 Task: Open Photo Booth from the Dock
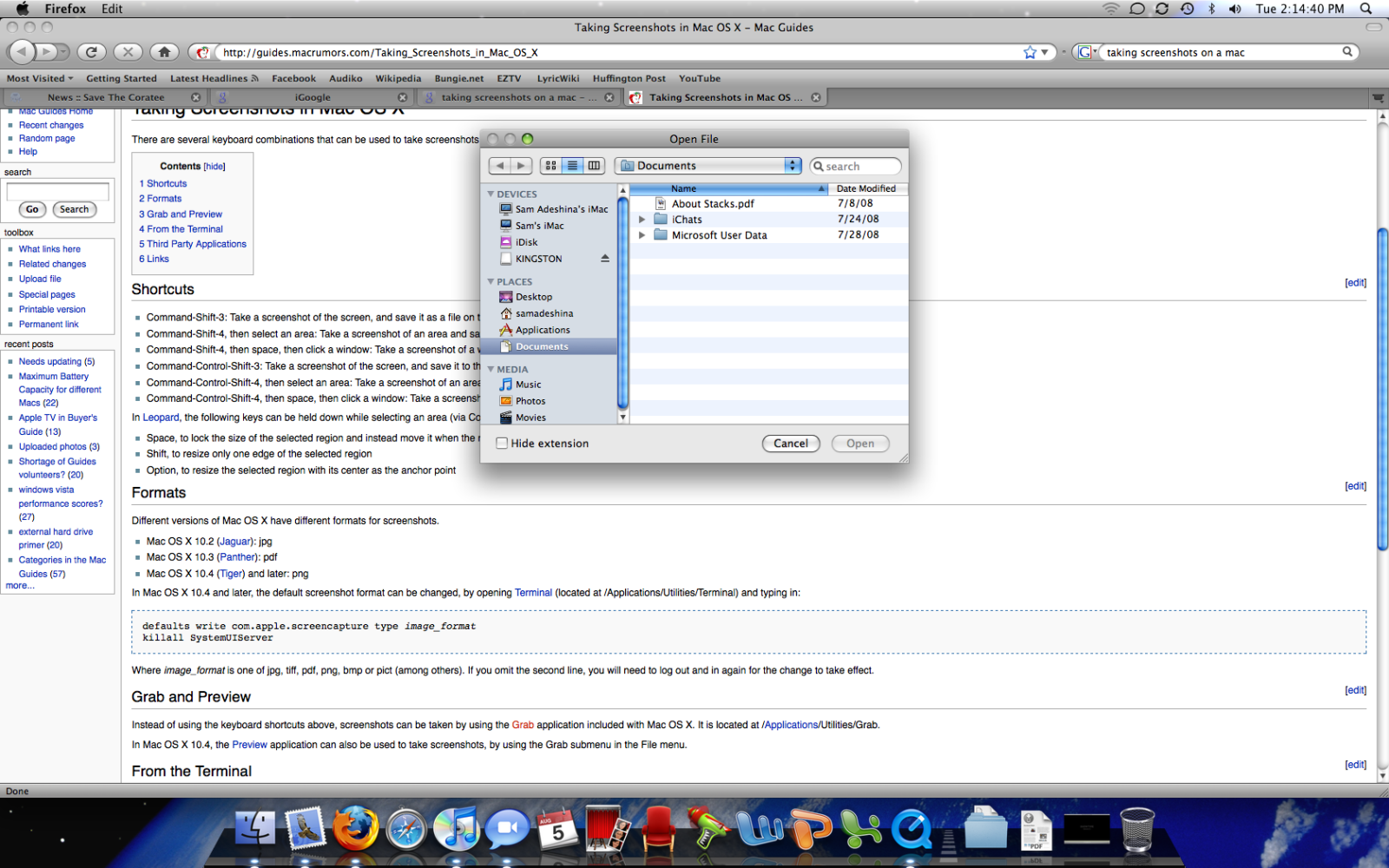pos(607,830)
